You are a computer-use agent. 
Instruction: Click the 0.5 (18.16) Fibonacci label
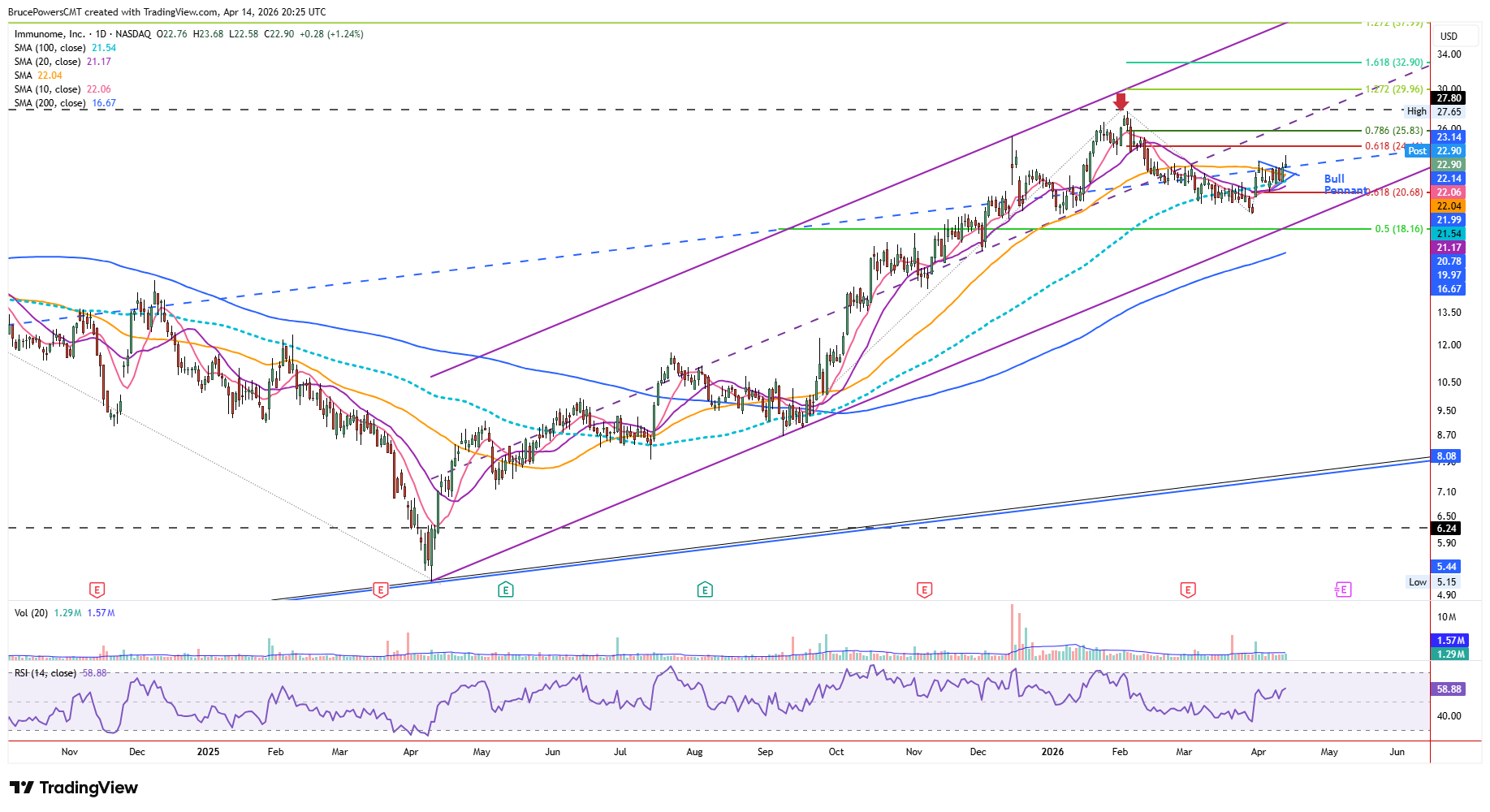point(1399,229)
